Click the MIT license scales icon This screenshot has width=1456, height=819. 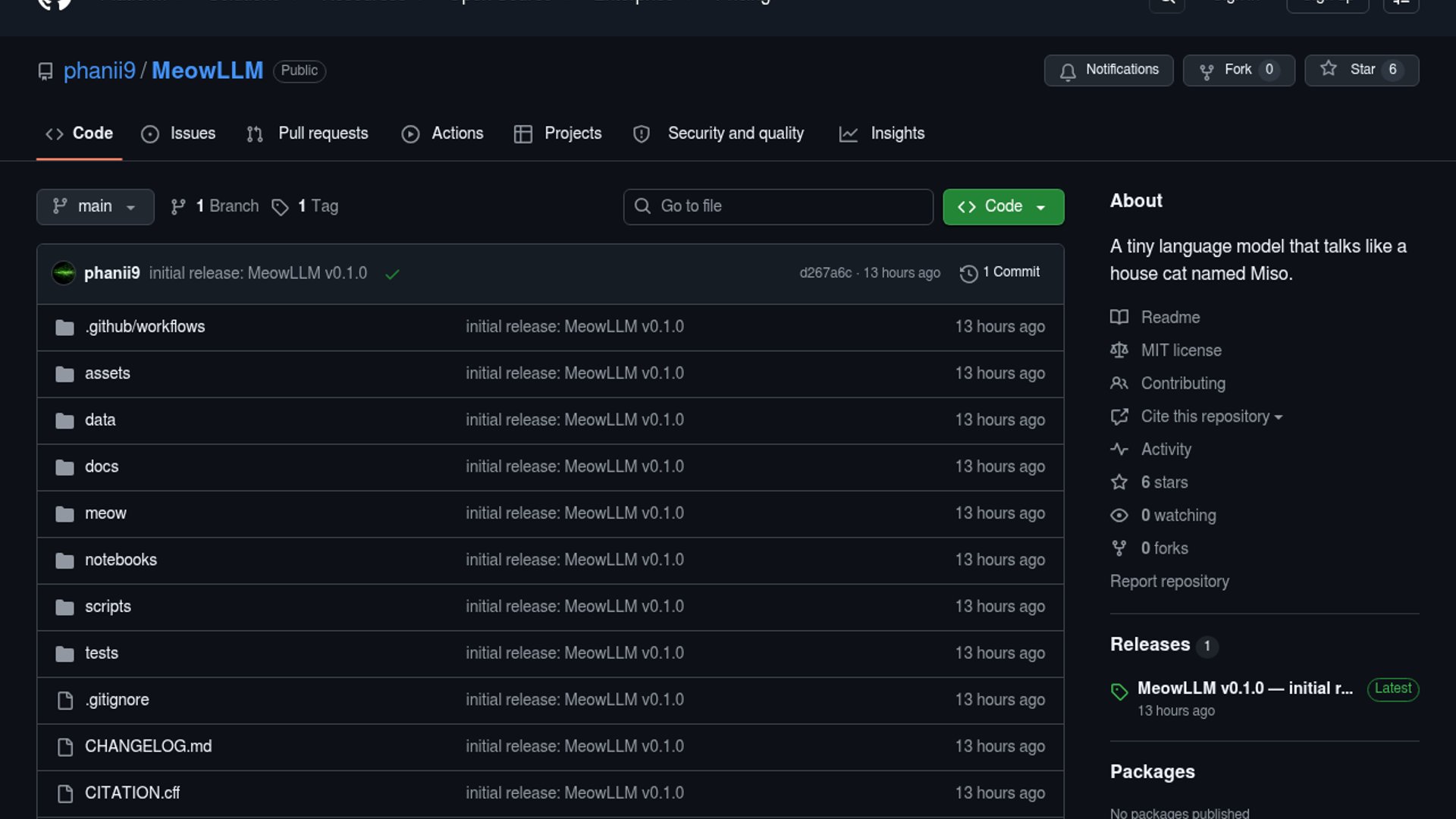(1119, 350)
